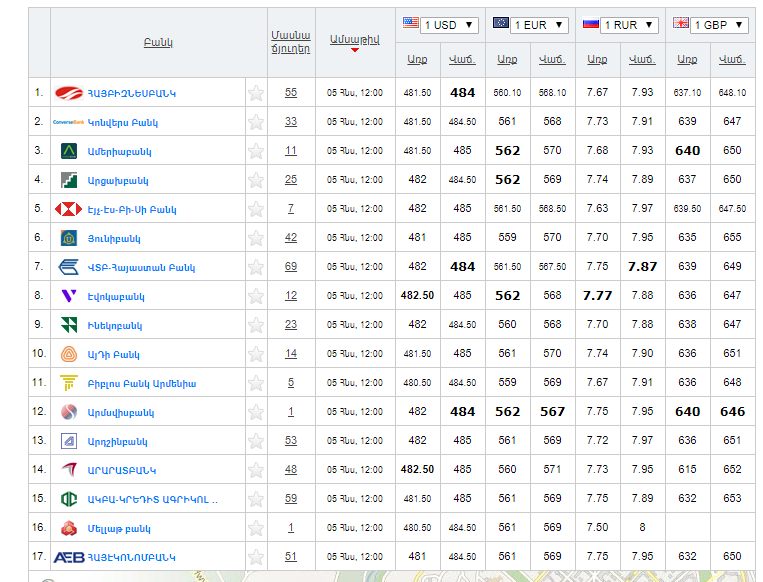This screenshot has height=582, width=763.
Task: Click the Բիբլոս Բանկ Արմենիա logo
Action: pos(69,383)
